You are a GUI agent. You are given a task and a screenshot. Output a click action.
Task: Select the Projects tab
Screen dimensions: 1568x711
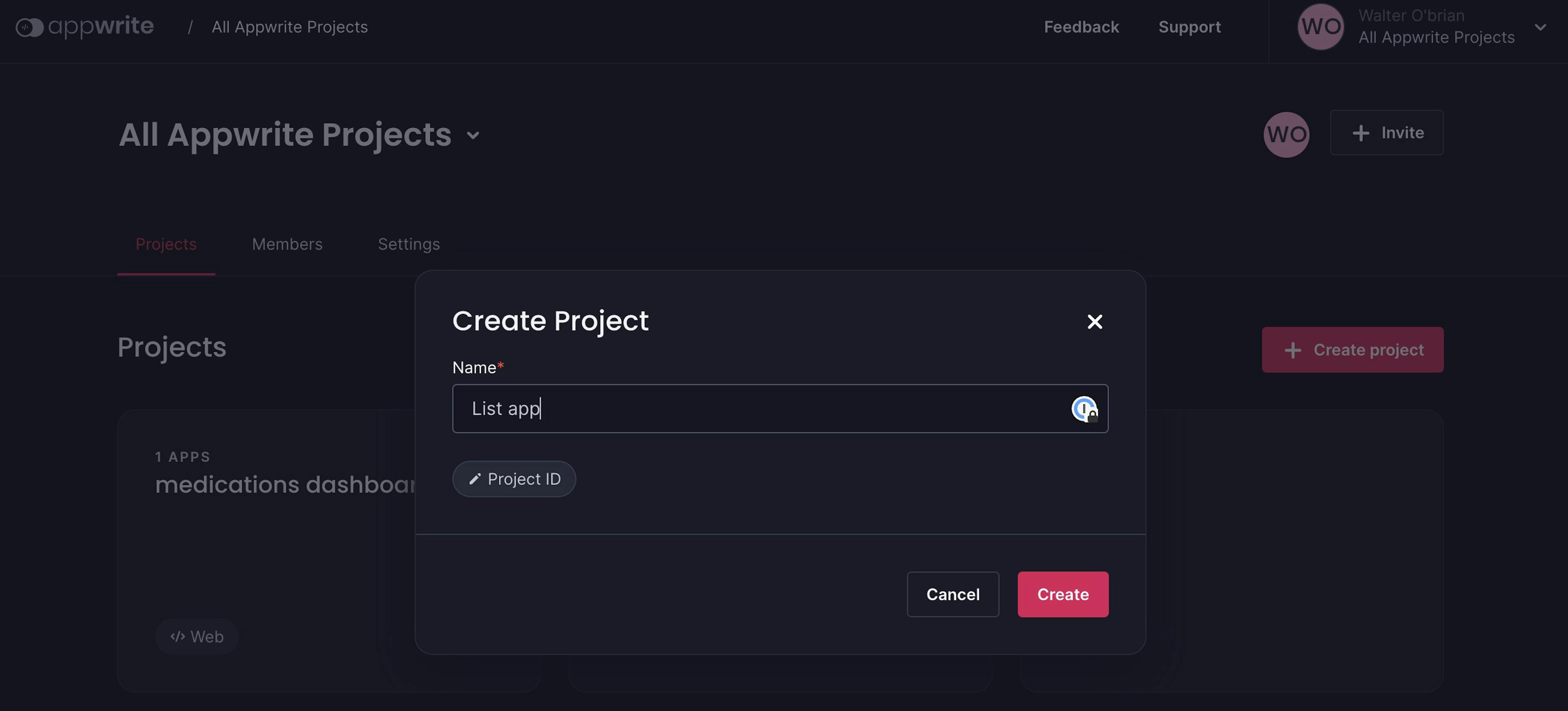point(165,244)
